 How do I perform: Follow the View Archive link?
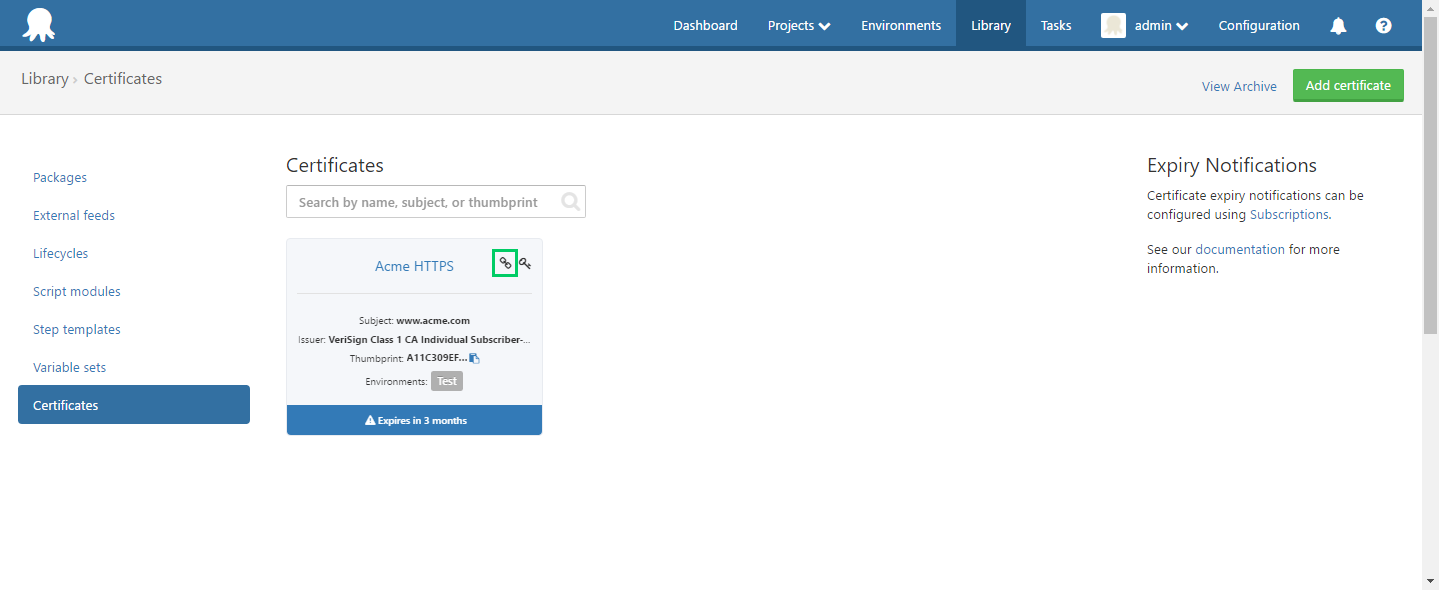tap(1239, 87)
